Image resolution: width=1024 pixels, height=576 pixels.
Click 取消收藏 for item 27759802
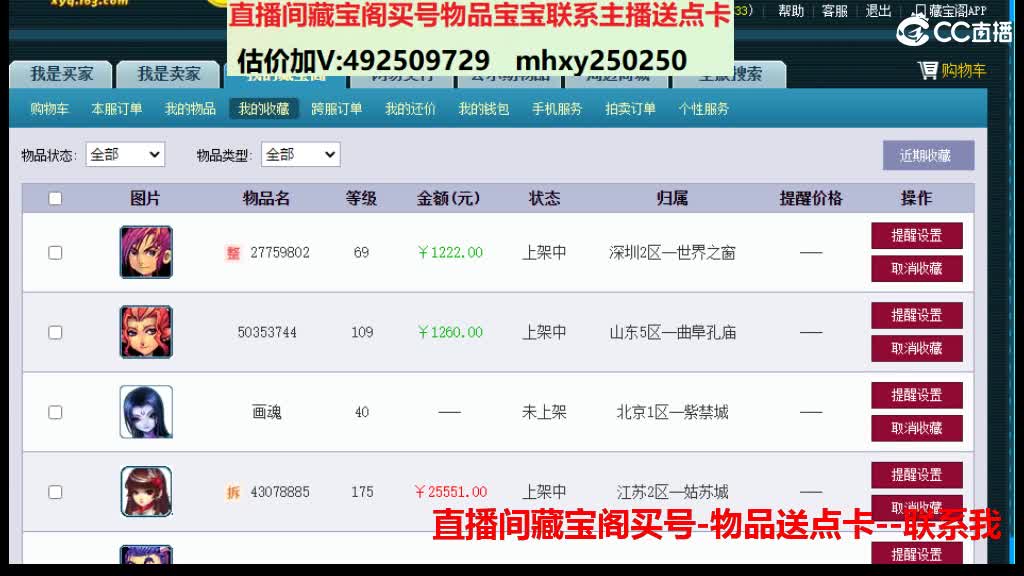point(917,268)
